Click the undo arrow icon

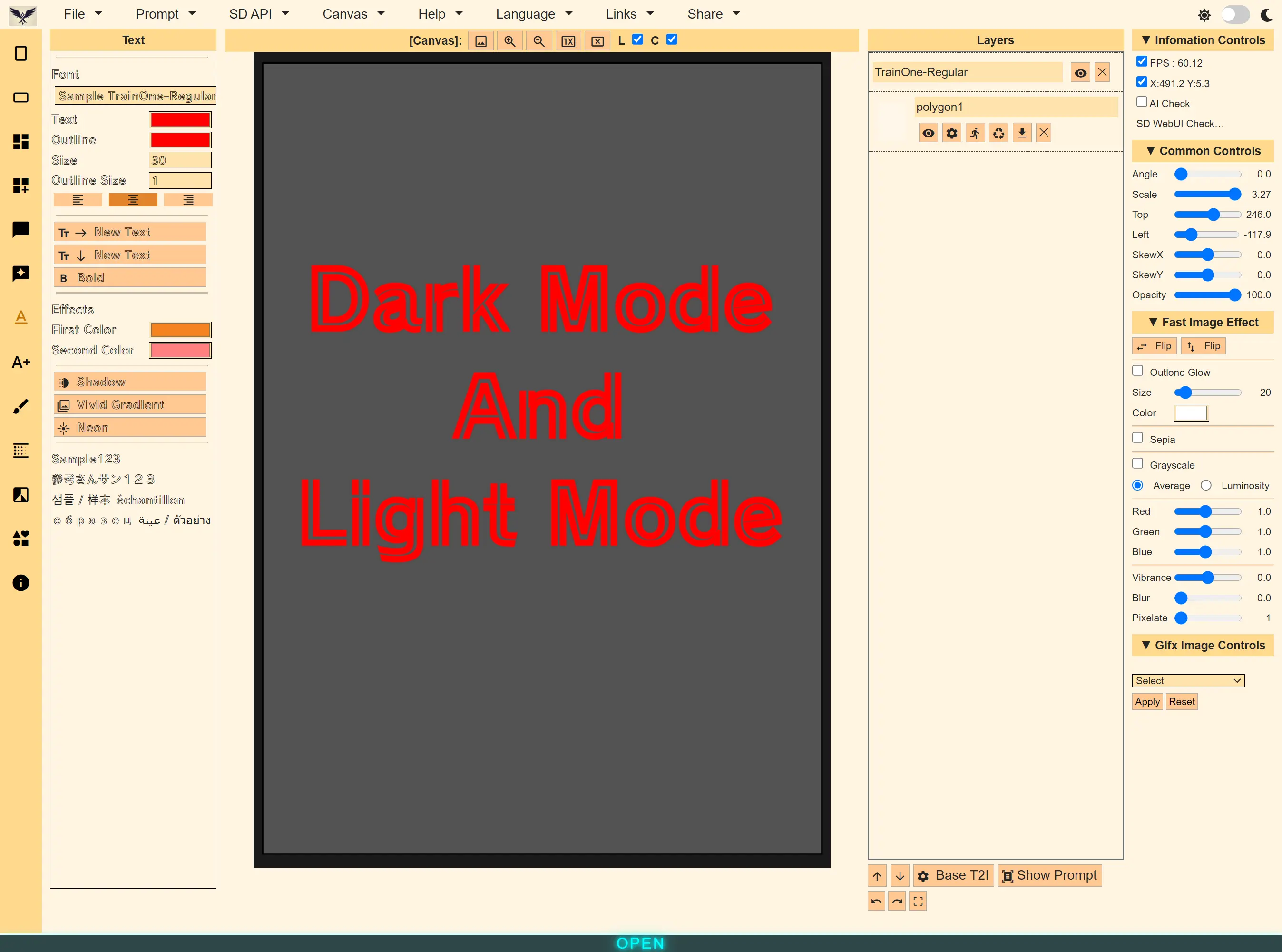pos(876,901)
